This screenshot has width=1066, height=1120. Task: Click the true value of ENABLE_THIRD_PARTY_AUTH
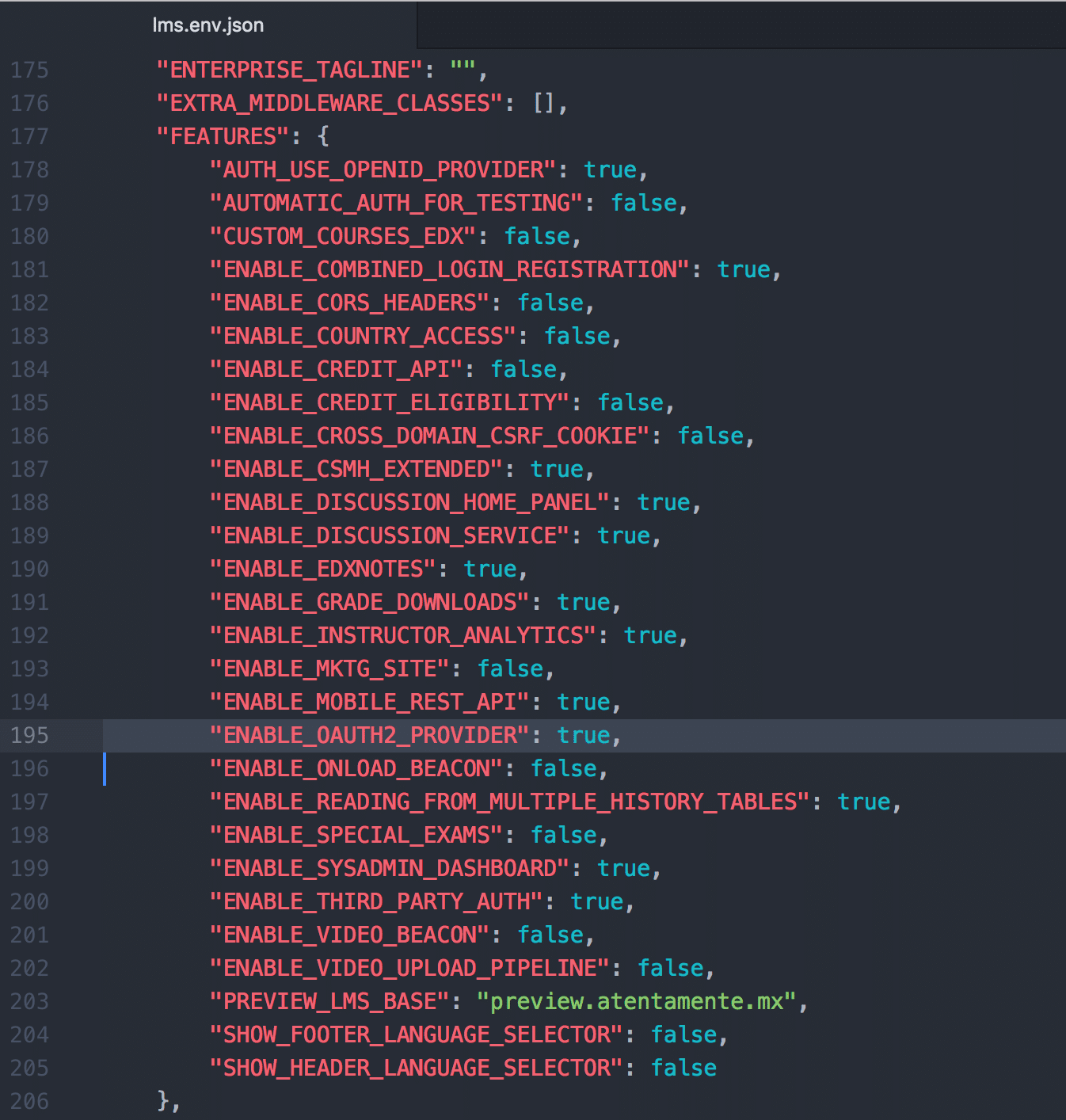click(x=597, y=901)
